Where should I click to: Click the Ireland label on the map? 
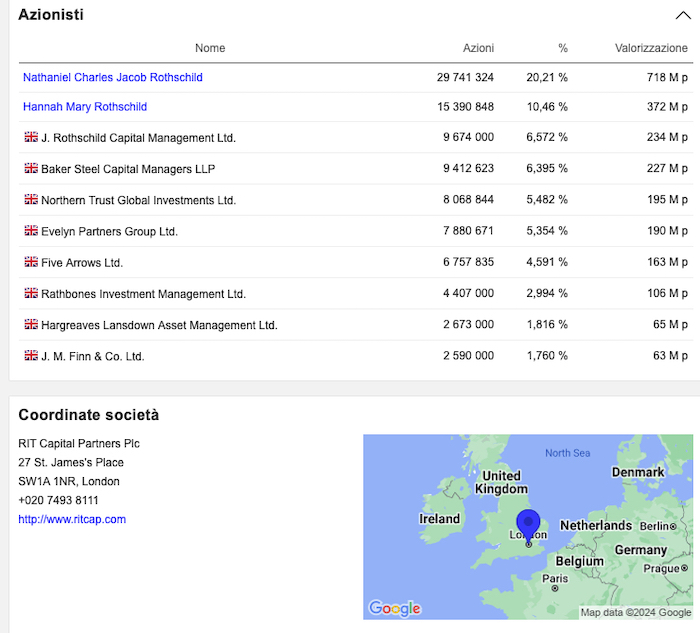[x=439, y=519]
